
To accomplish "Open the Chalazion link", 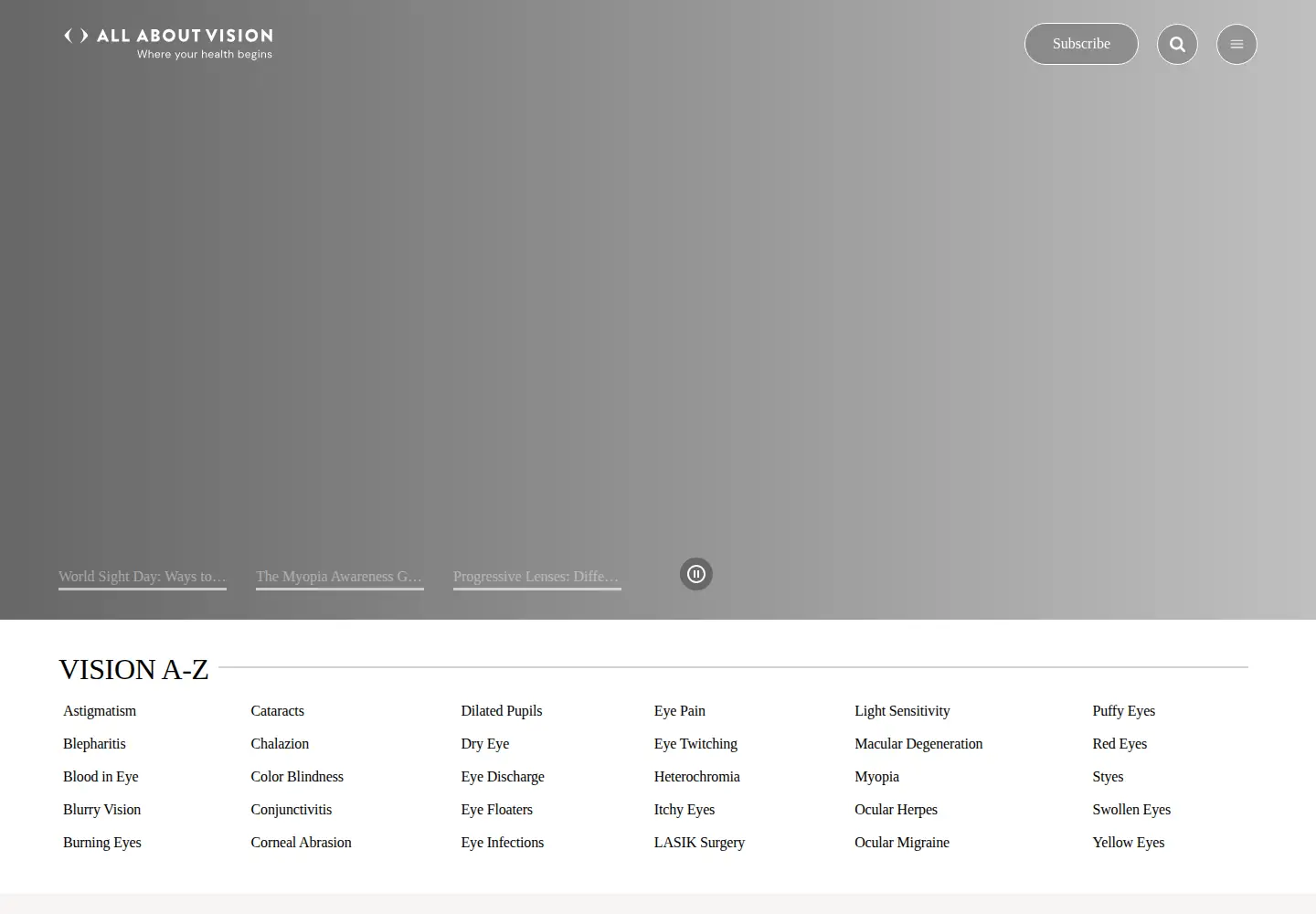I will pos(280,744).
